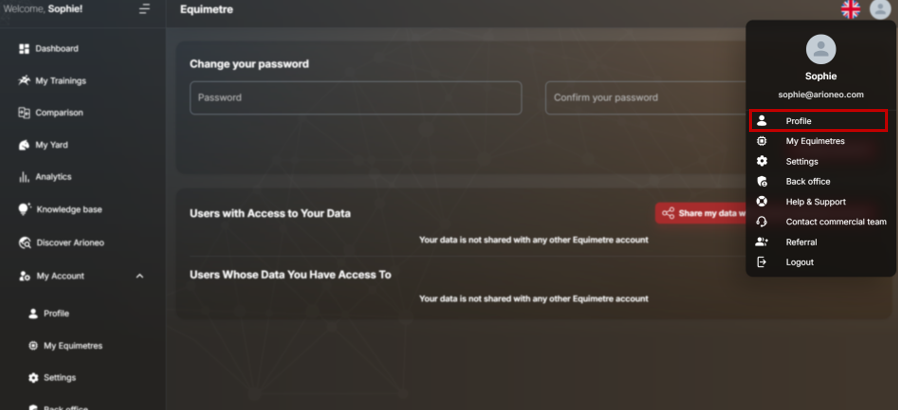Open the Analytics bar chart icon
This screenshot has width=898, height=410.
click(x=24, y=177)
